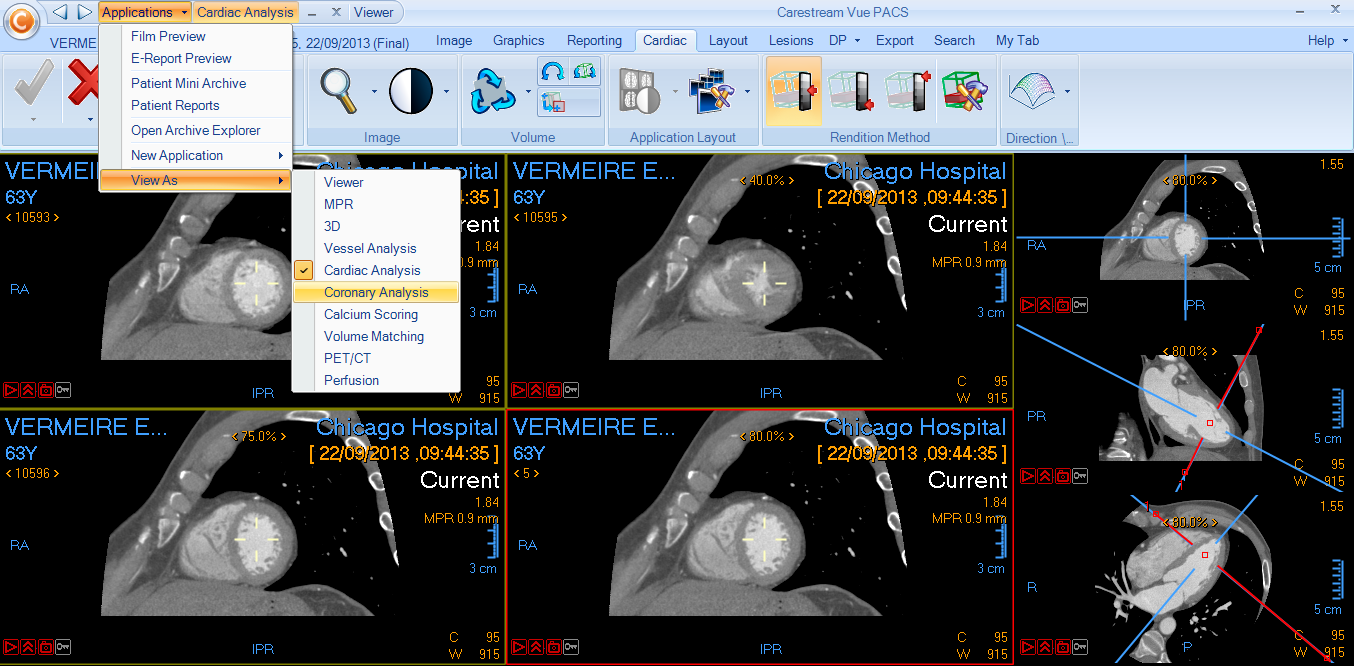The width and height of the screenshot is (1354, 666).
Task: Go back with the left arrow in title bar
Action: (60, 12)
